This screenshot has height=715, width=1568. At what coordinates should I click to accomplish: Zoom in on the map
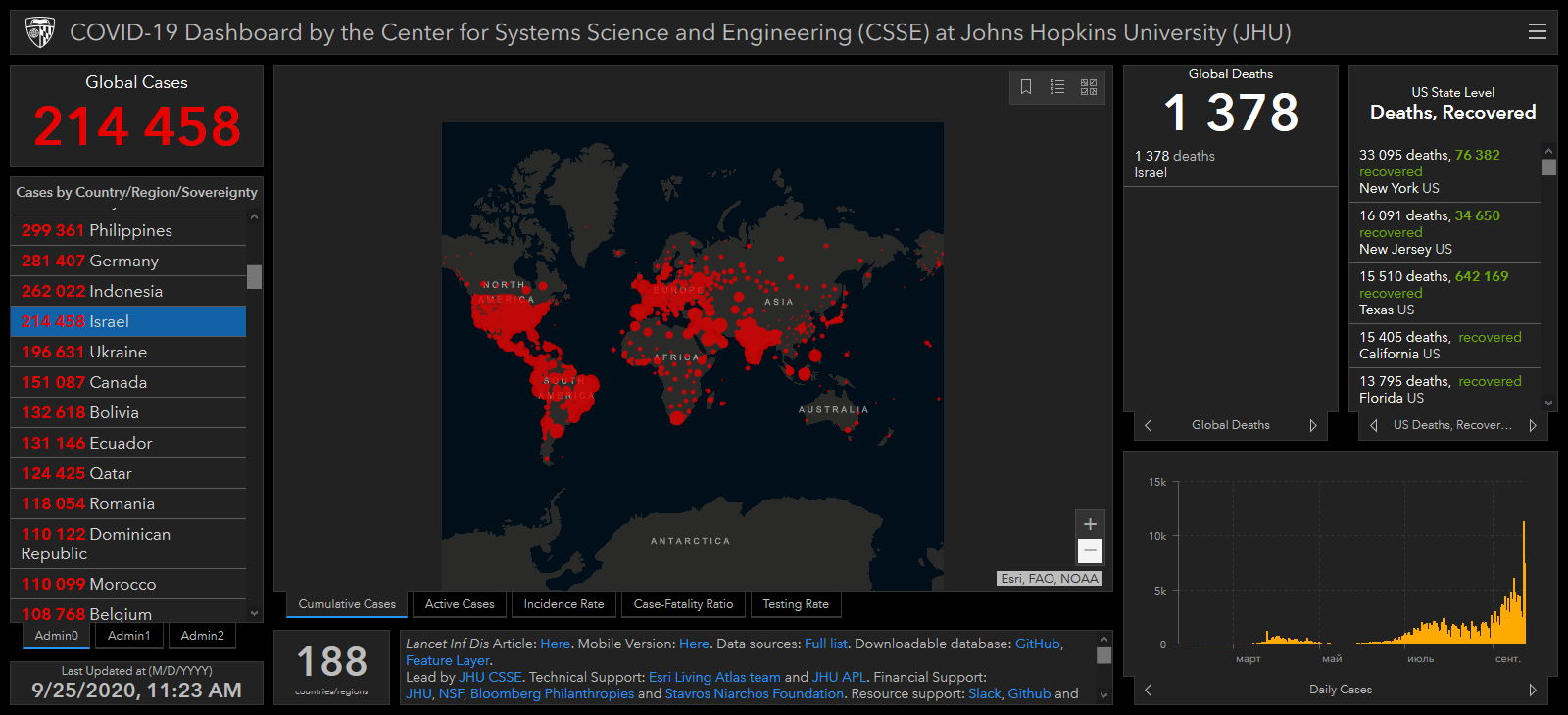point(1090,524)
